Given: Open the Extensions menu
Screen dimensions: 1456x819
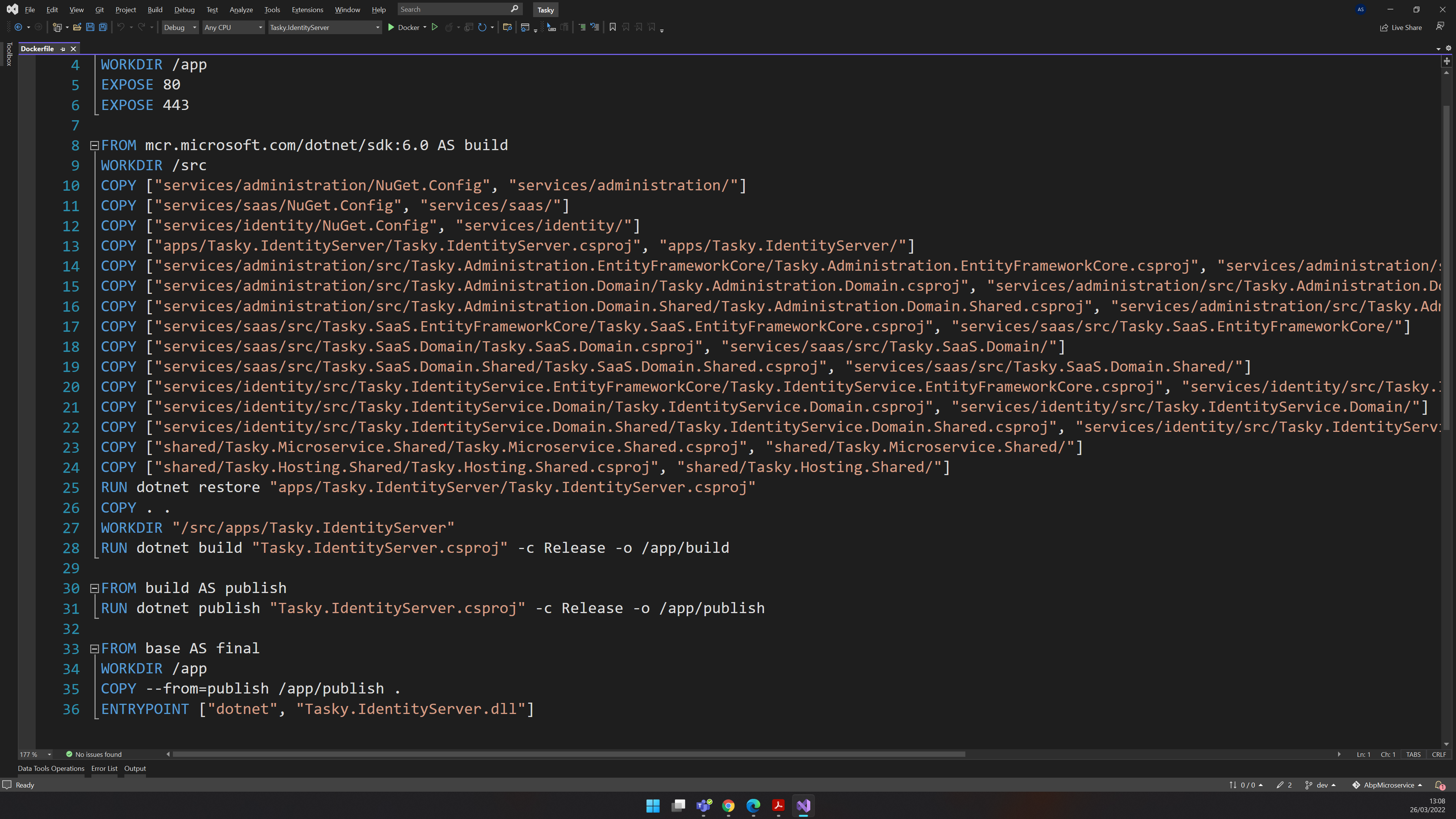Looking at the screenshot, I should [x=307, y=9].
